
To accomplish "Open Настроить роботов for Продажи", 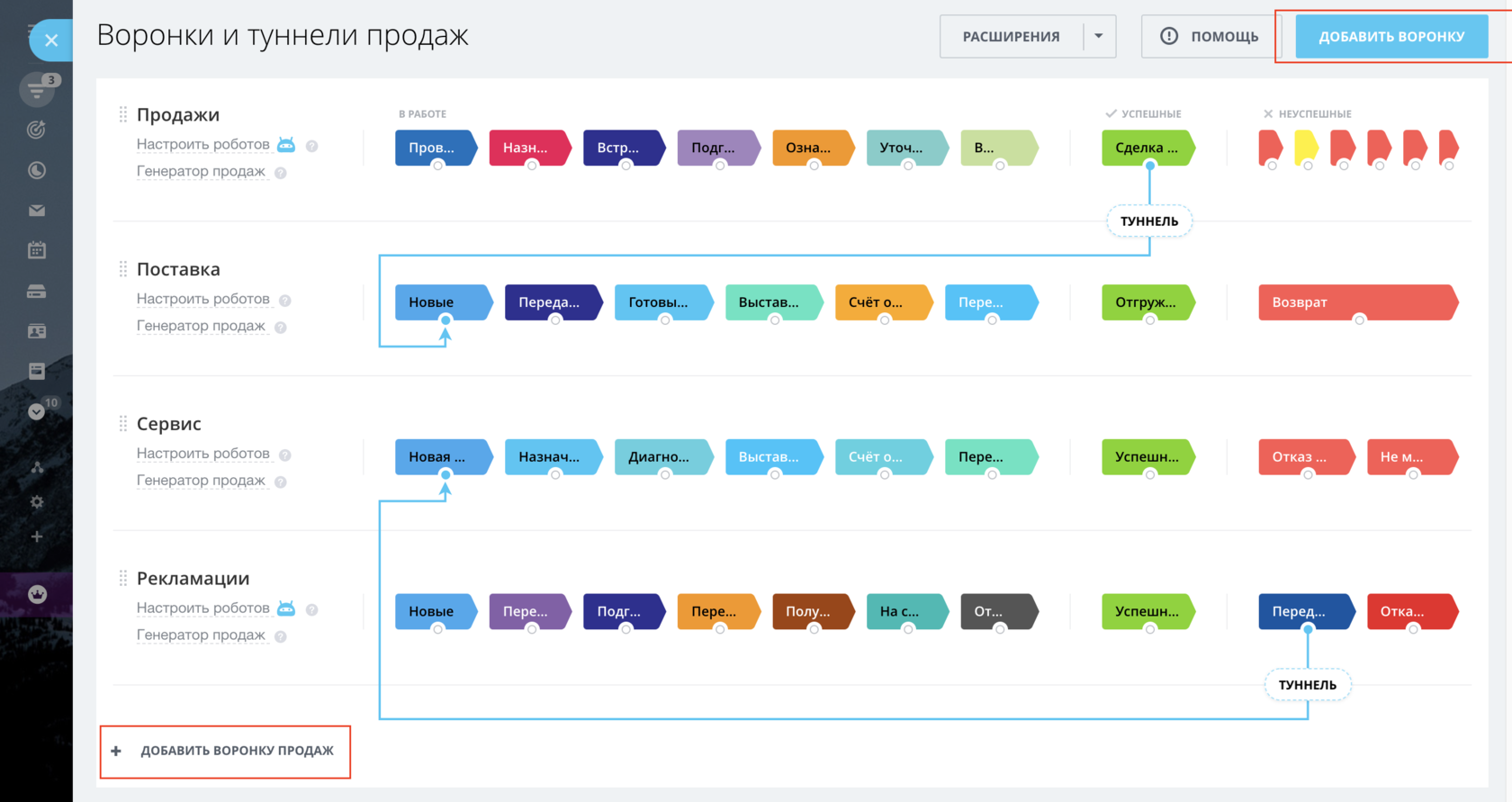I will (x=203, y=144).
